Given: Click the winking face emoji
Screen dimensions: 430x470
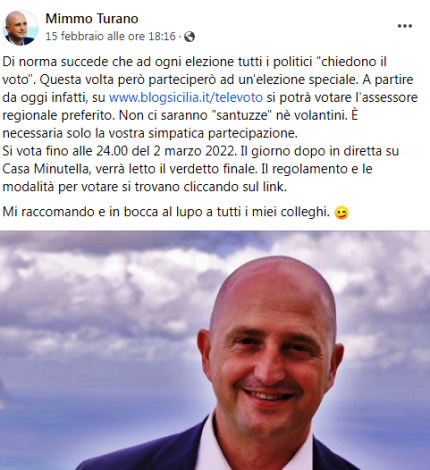Looking at the screenshot, I should pos(341,212).
